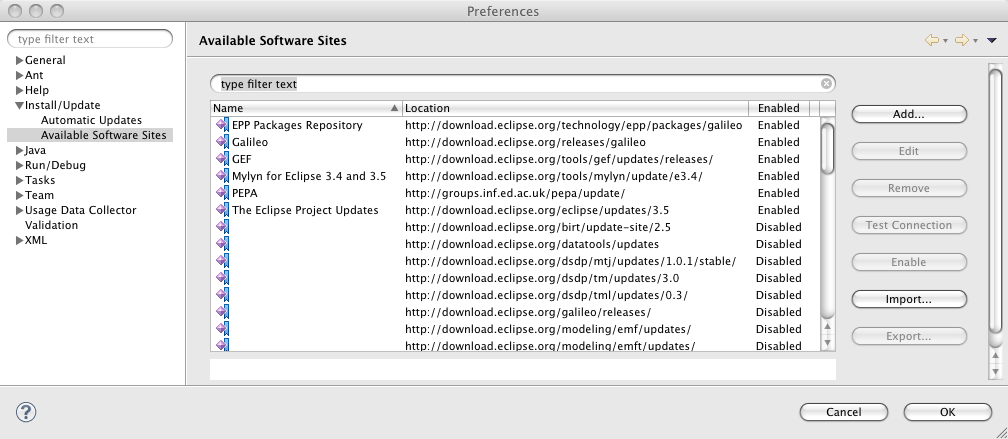1008x439 pixels.
Task: Open help with the question mark icon
Action: coord(26,412)
